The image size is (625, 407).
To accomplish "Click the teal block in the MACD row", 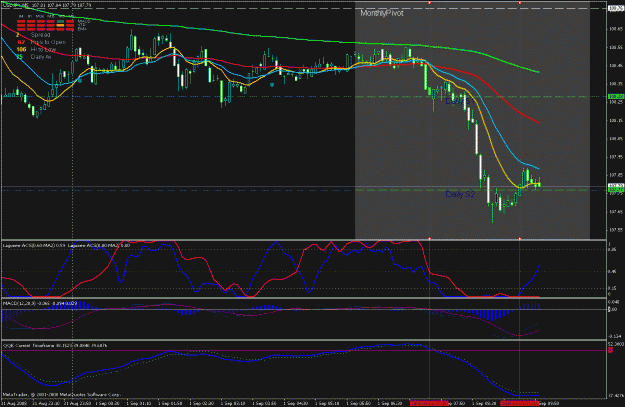I will [x=60, y=22].
